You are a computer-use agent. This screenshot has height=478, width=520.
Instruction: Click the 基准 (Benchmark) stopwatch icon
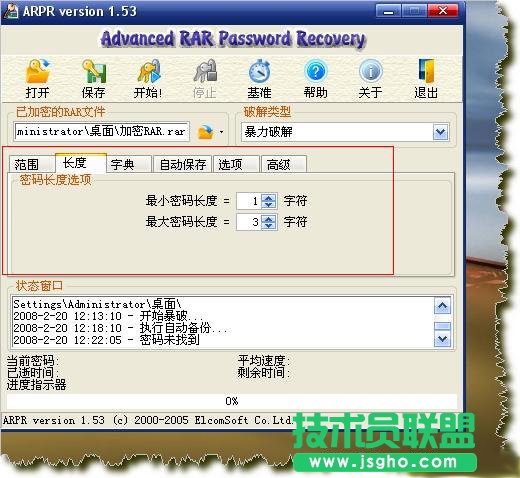click(x=260, y=71)
